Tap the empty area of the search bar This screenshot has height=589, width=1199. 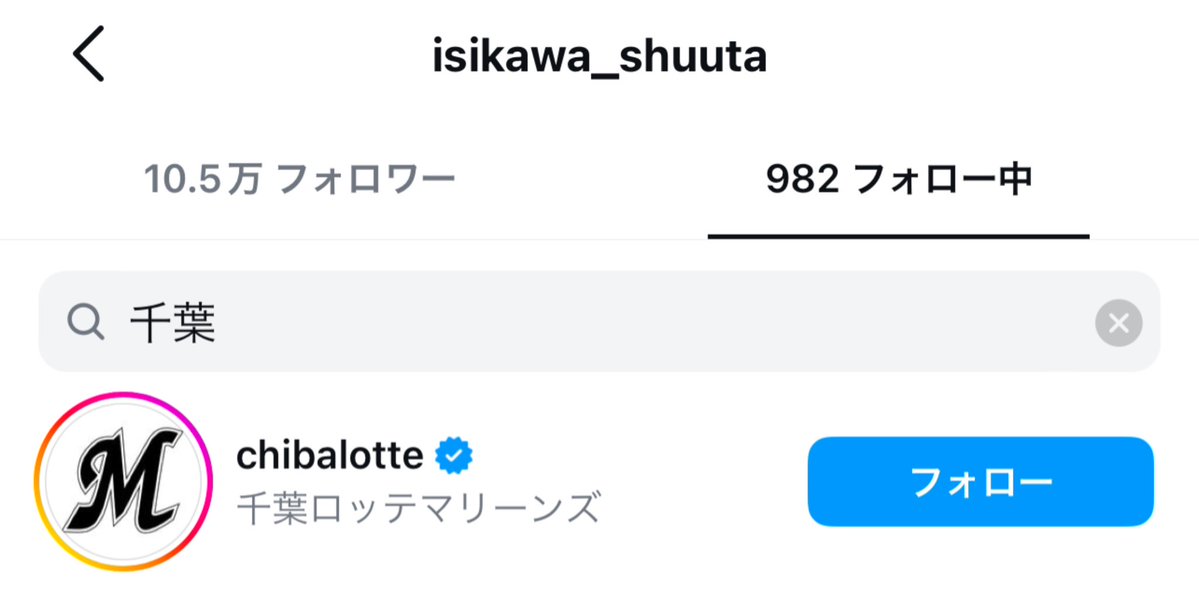[x=650, y=323]
